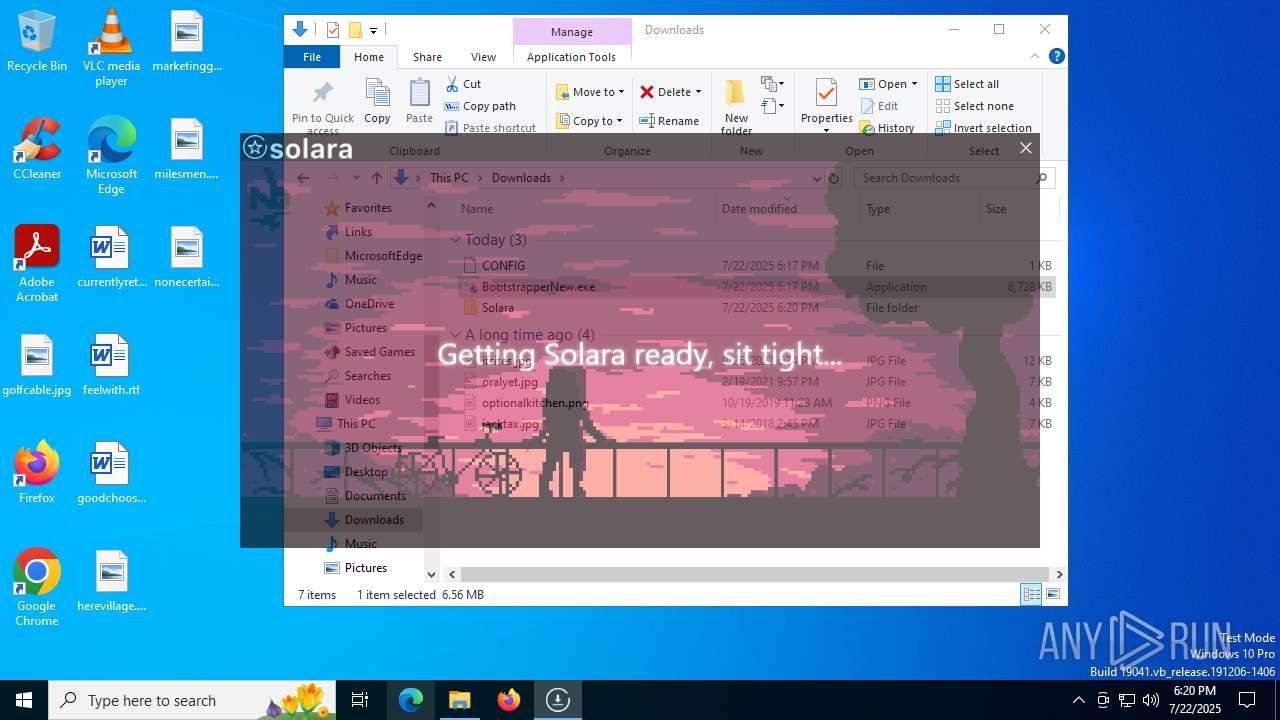The width and height of the screenshot is (1280, 720).
Task: Create a New folder
Action: (736, 107)
